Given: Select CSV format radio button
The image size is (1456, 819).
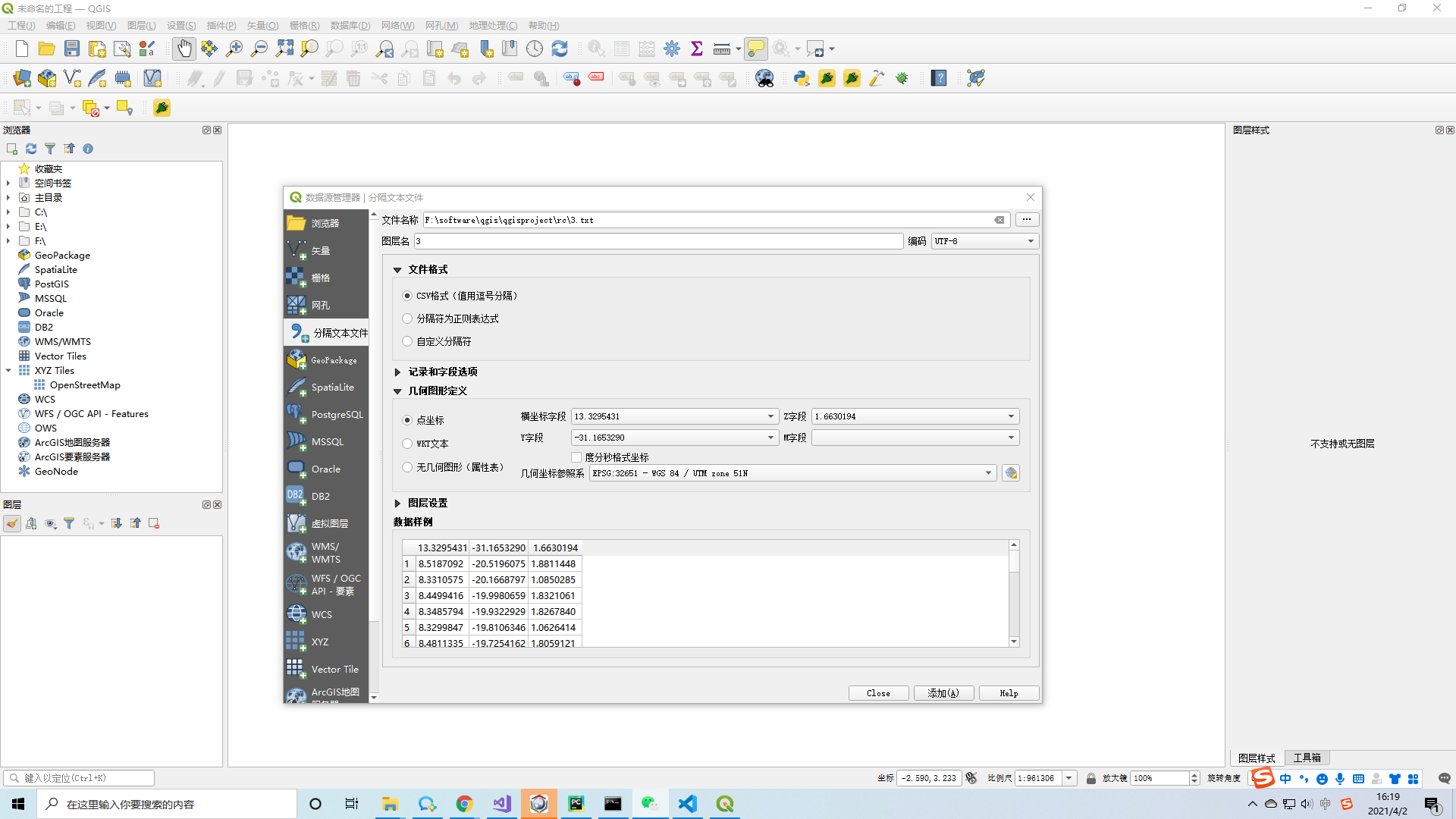Looking at the screenshot, I should (407, 296).
